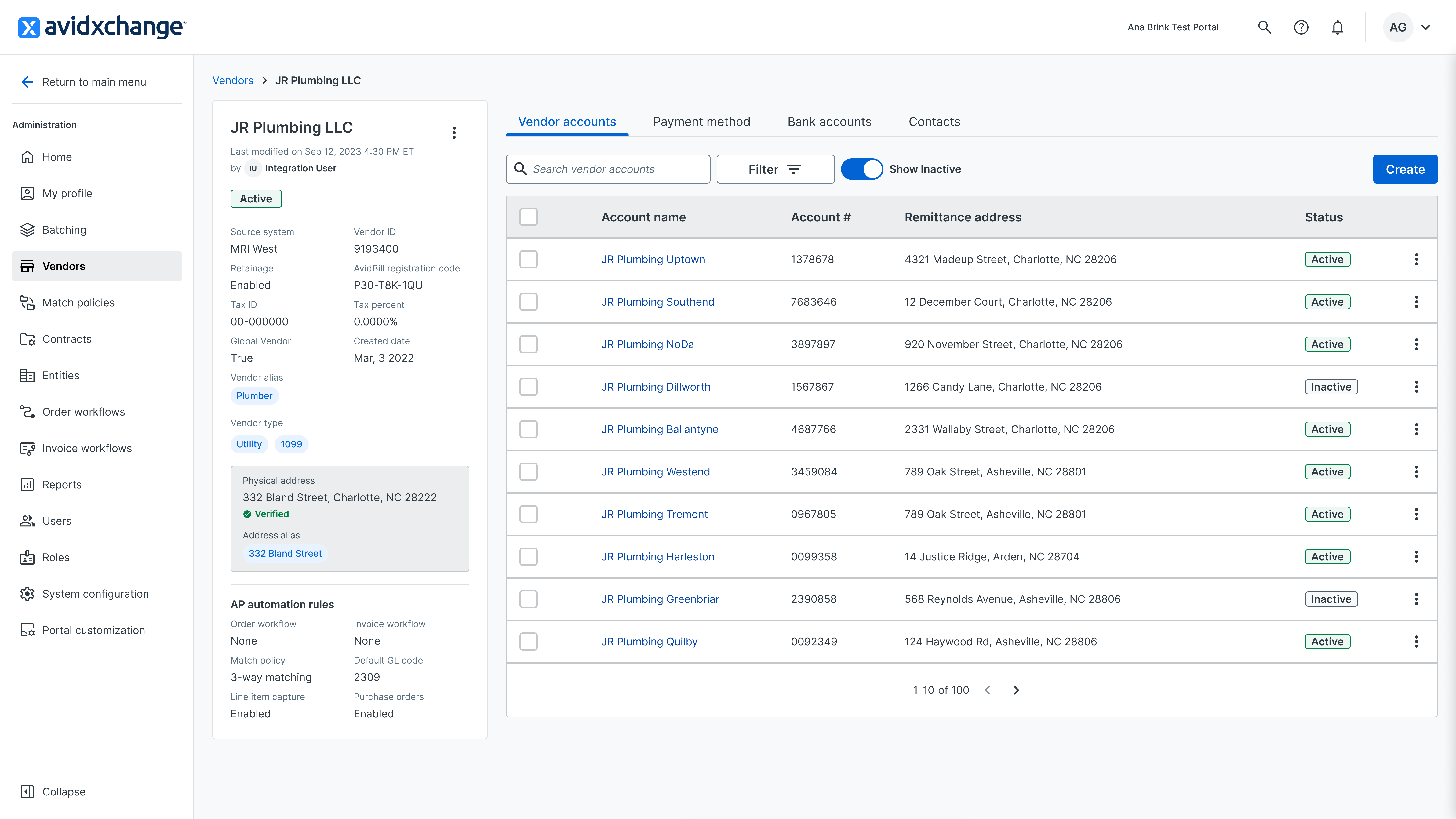
Task: Select the JR Plumbing Ballantyne checkbox
Action: click(529, 429)
